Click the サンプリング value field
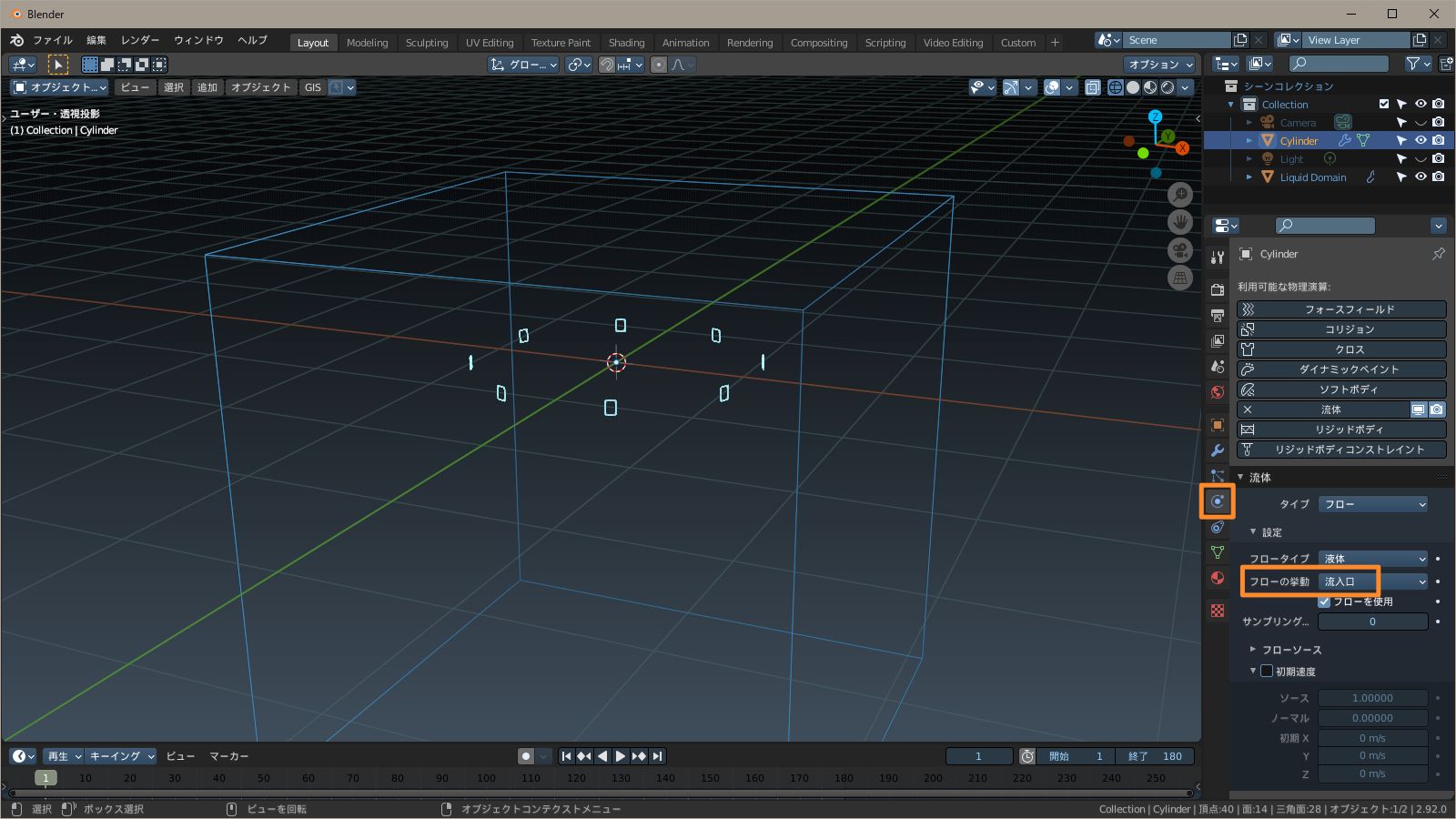The width and height of the screenshot is (1456, 819). tap(1373, 622)
